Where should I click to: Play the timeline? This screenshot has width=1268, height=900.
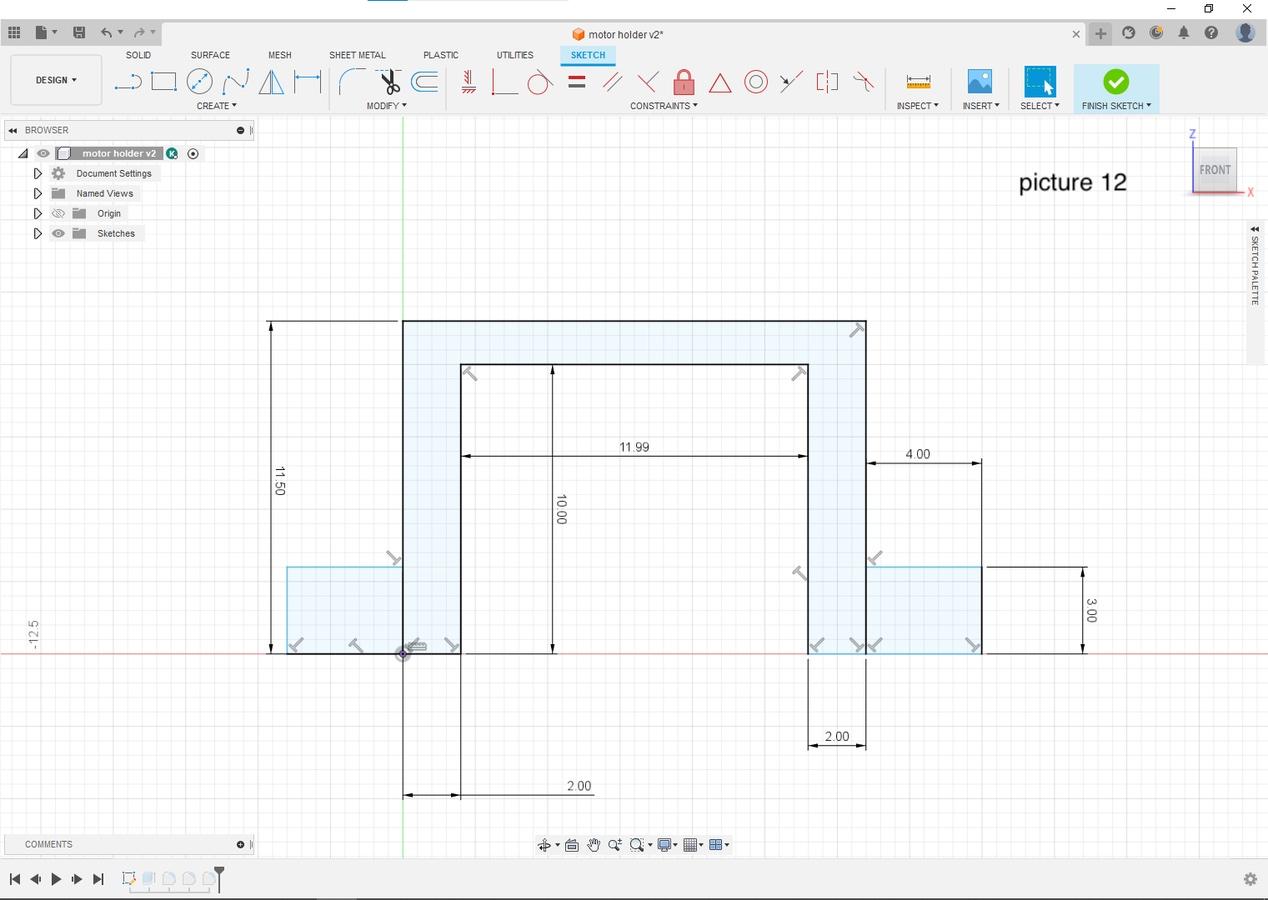56,879
